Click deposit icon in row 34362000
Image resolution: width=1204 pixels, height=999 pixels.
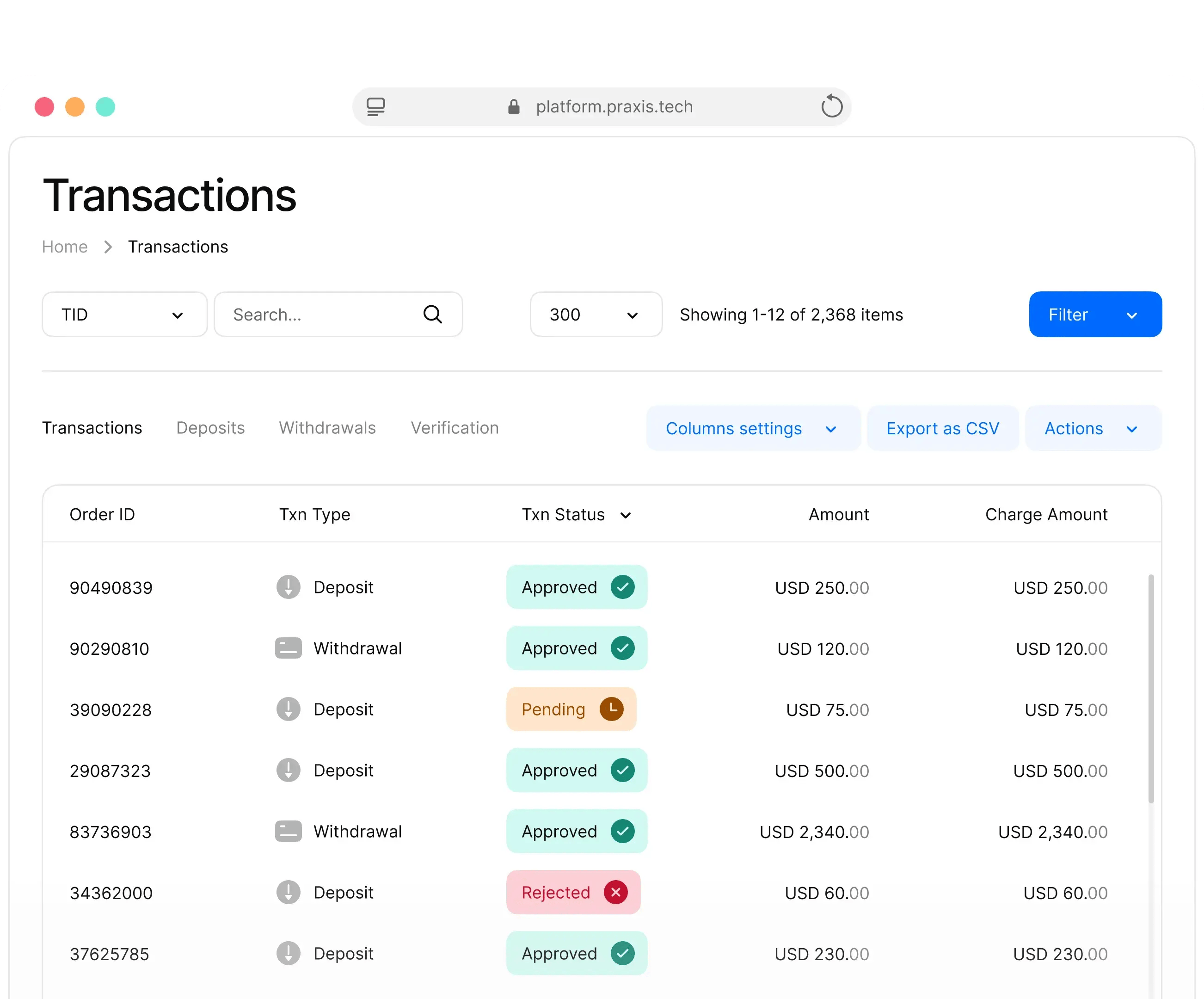(289, 892)
